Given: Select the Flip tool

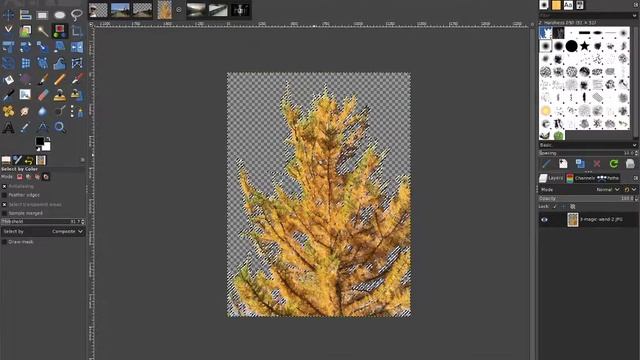Looking at the screenshot, I should (77, 47).
